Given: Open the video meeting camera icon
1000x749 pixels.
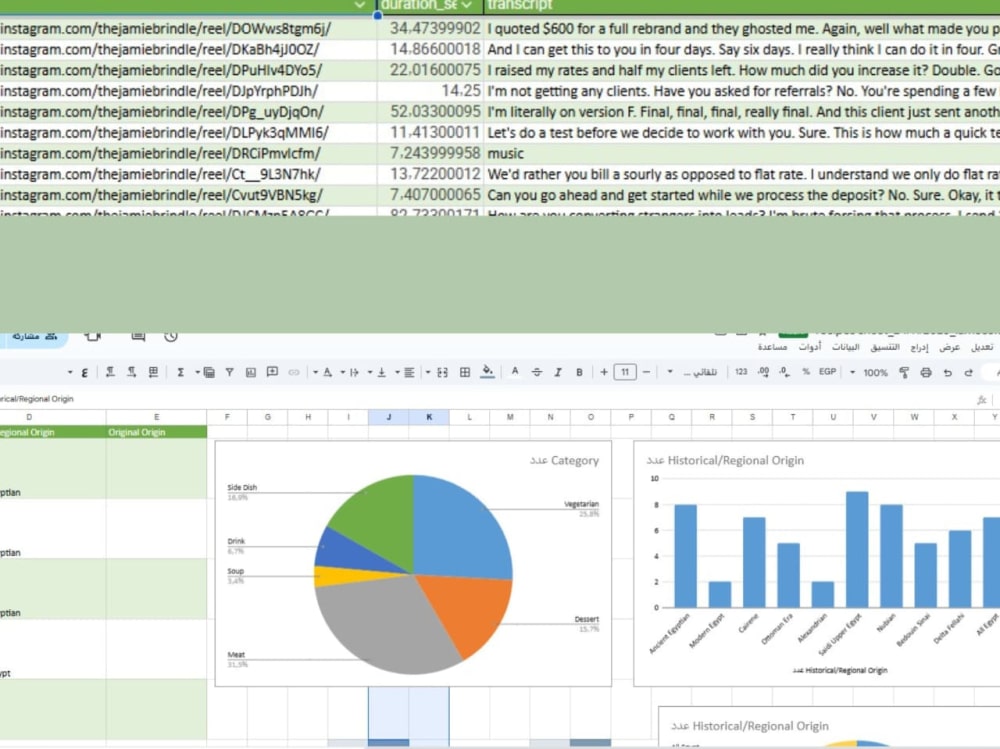Looking at the screenshot, I should pyautogui.click(x=93, y=336).
